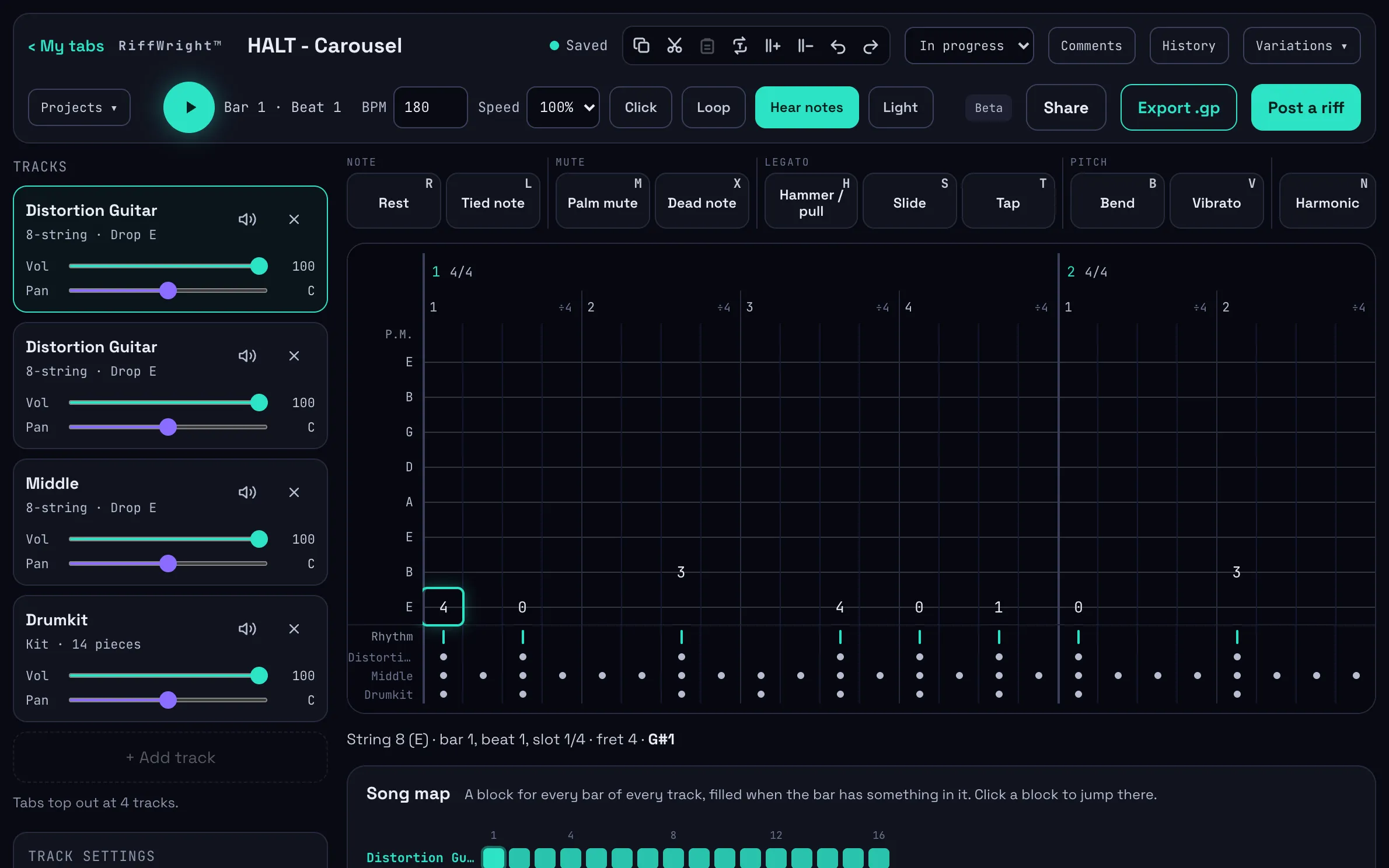Toggle the Click metronome button
1389x868 pixels.
point(641,107)
